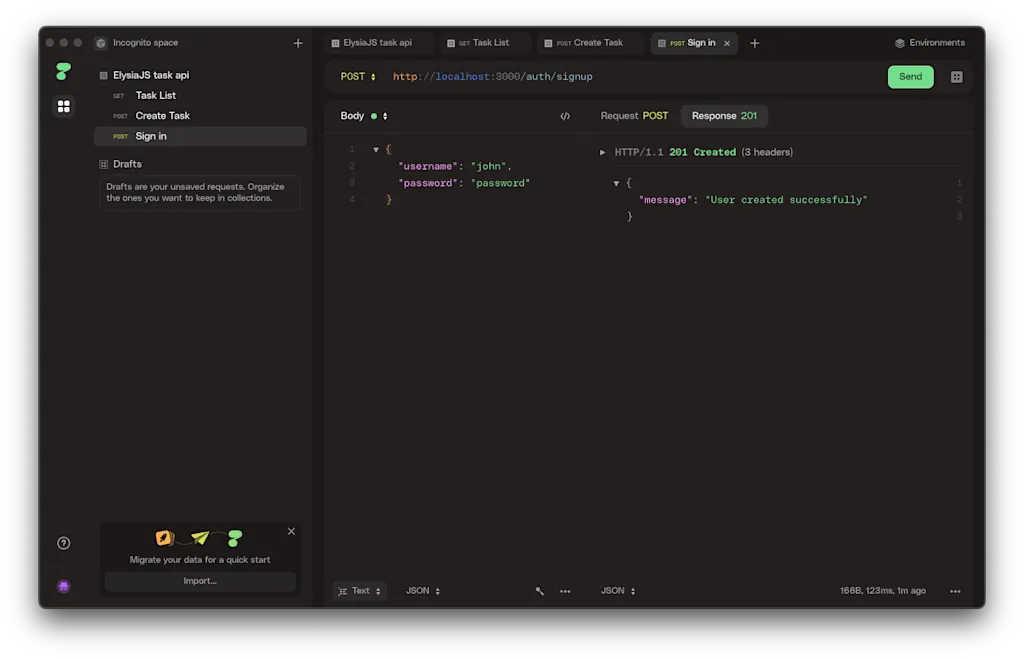Image resolution: width=1024 pixels, height=660 pixels.
Task: Open the collections grid view icon
Action: pos(63,106)
